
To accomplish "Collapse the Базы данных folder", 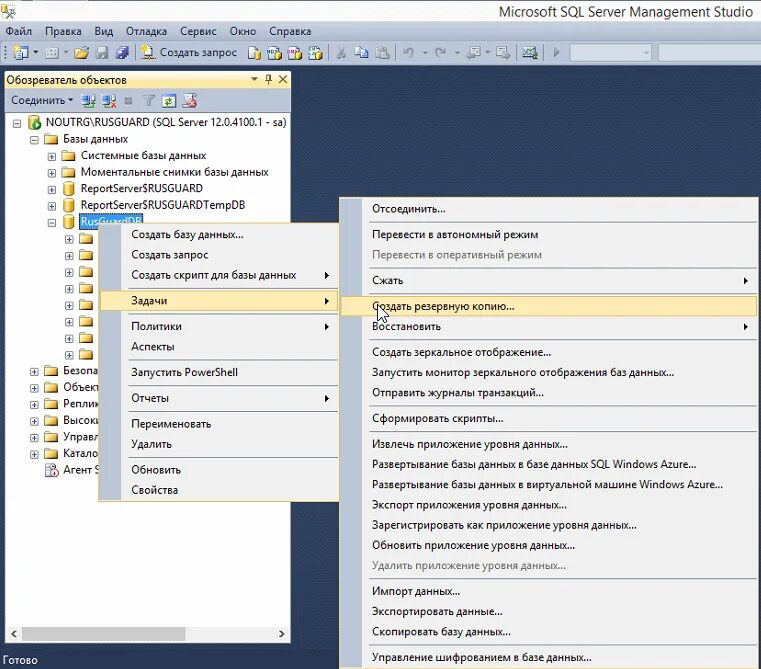I will coord(34,140).
